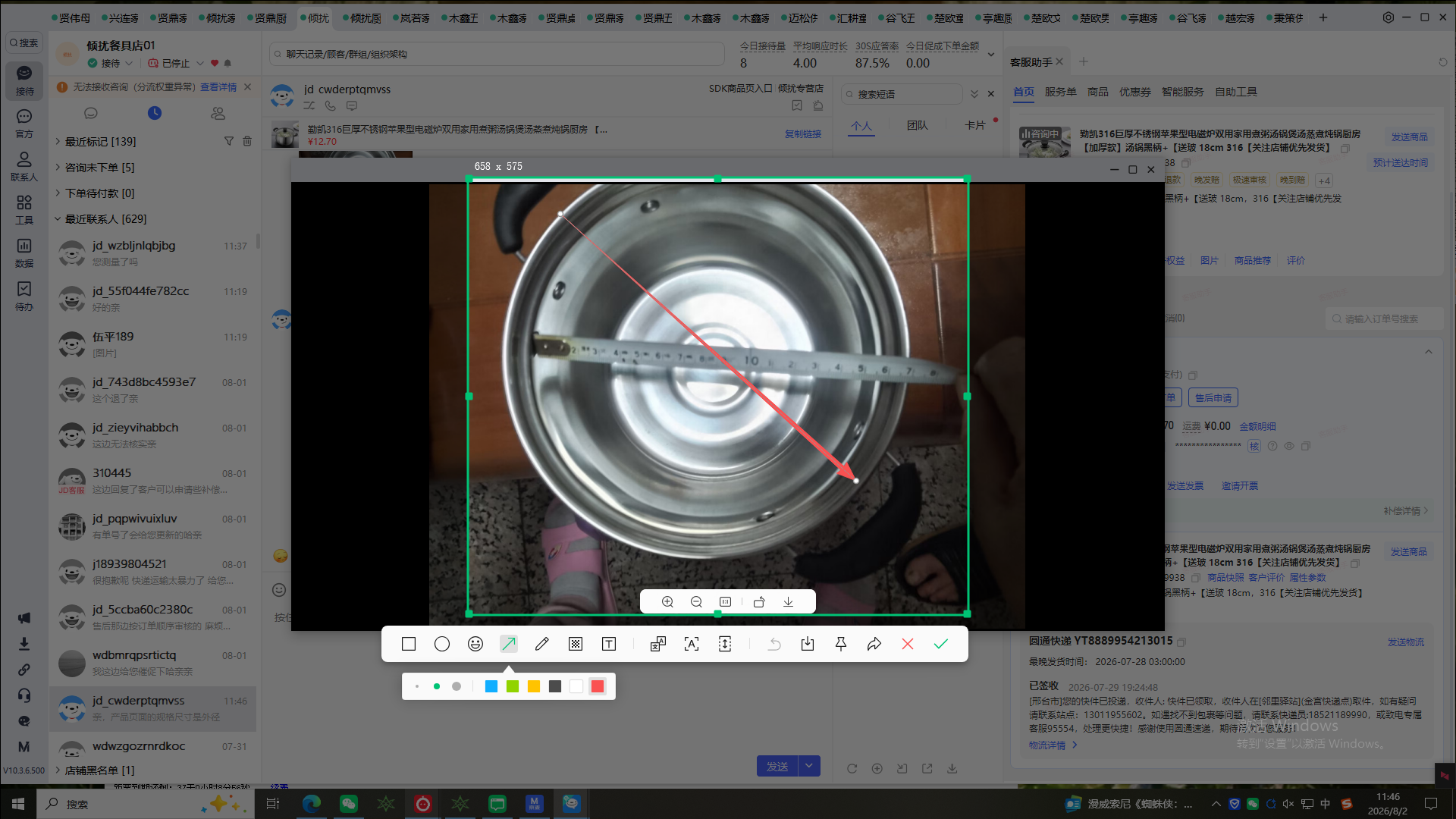Switch to the 服务单 tab
Screen dimensions: 1456x819
(1060, 92)
